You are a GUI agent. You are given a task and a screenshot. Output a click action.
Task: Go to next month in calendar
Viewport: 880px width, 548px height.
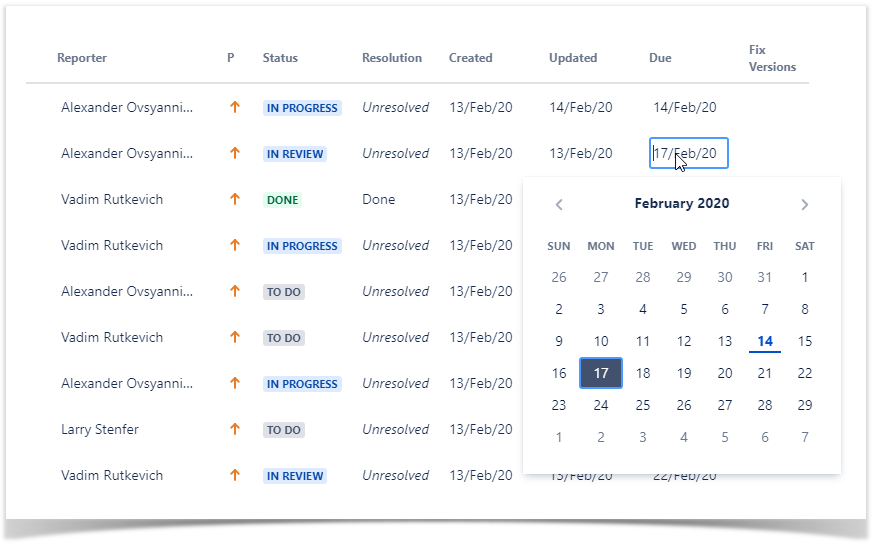tap(804, 205)
